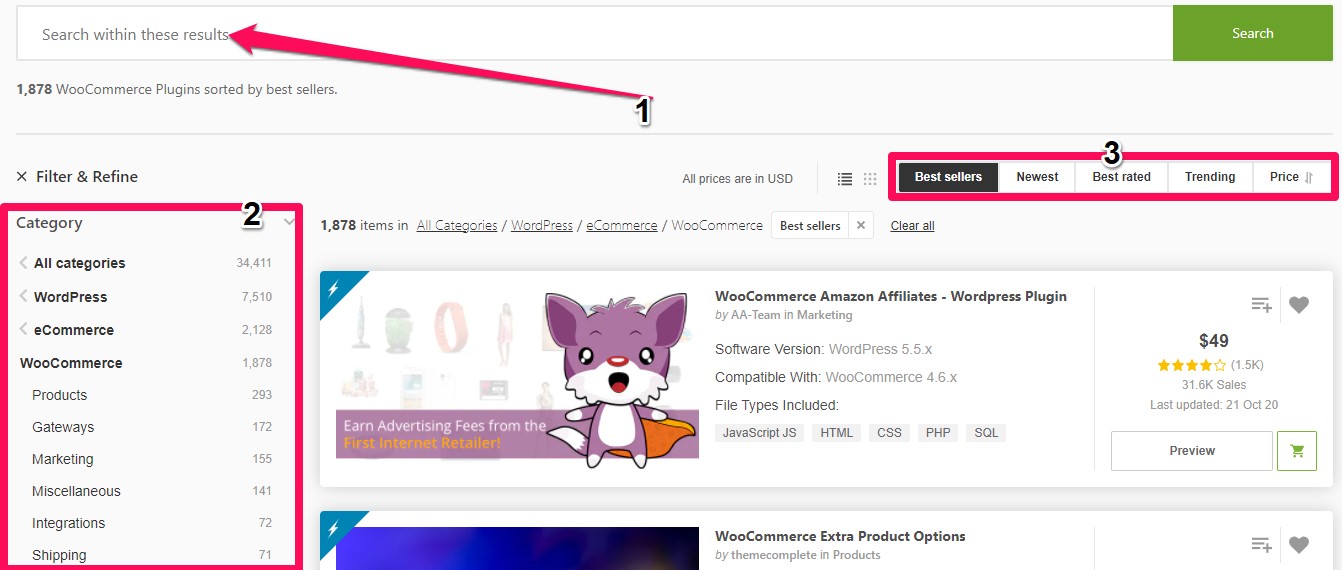The image size is (1342, 570).
Task: Switch to grid view layout icon
Action: [870, 179]
